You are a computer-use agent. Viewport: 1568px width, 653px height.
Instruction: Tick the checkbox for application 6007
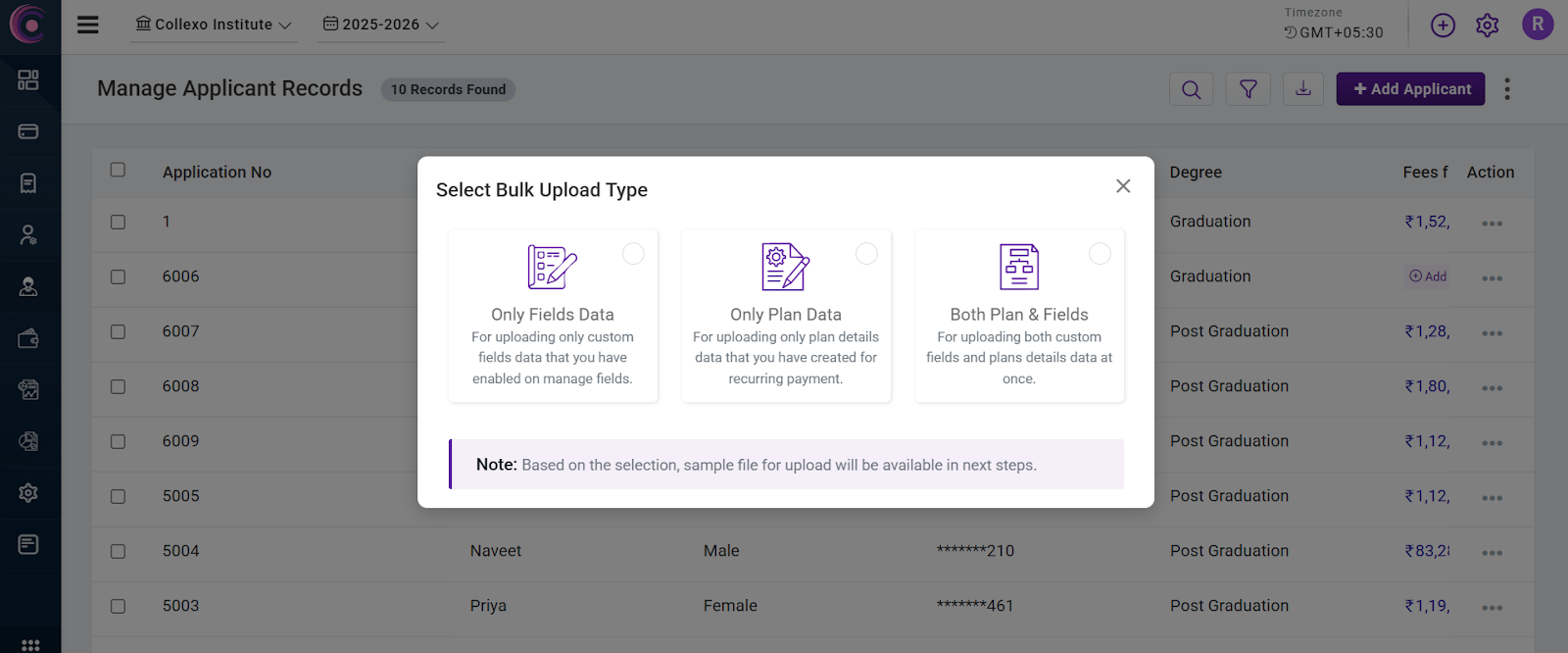point(118,331)
